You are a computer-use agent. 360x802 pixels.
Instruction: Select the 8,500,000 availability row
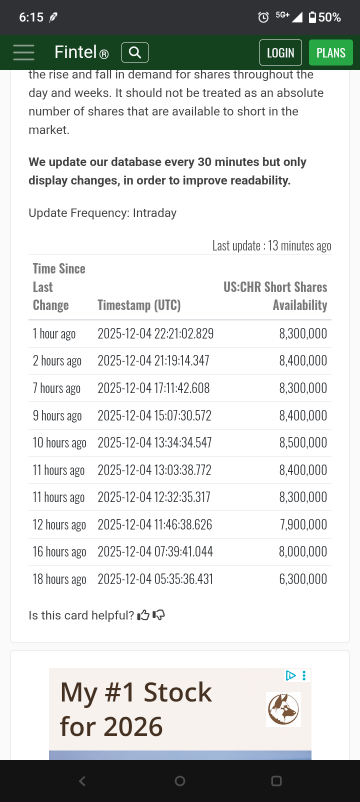pos(180,443)
